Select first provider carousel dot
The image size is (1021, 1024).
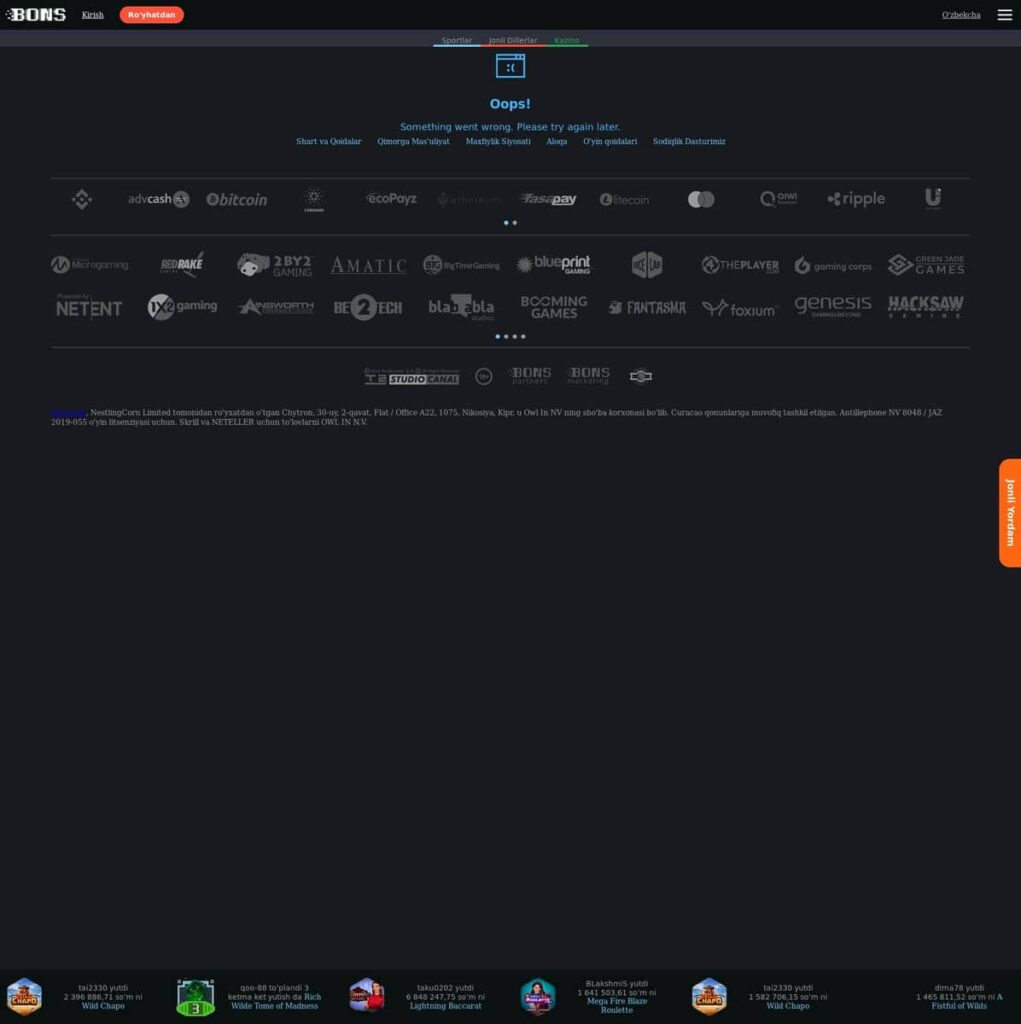click(x=498, y=336)
